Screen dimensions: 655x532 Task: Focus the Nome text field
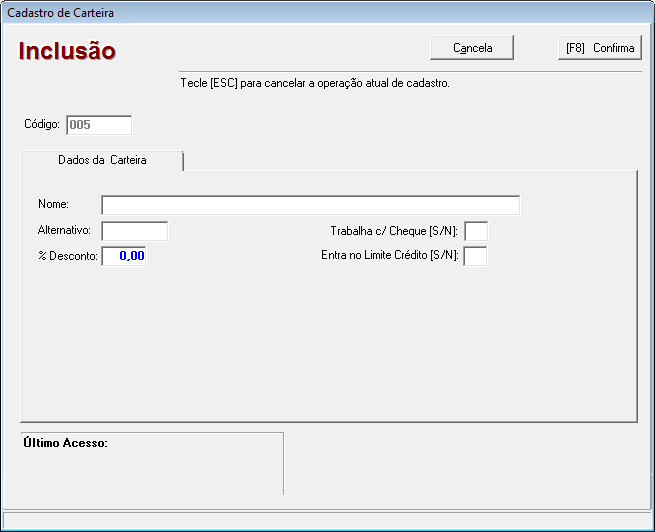(x=310, y=205)
